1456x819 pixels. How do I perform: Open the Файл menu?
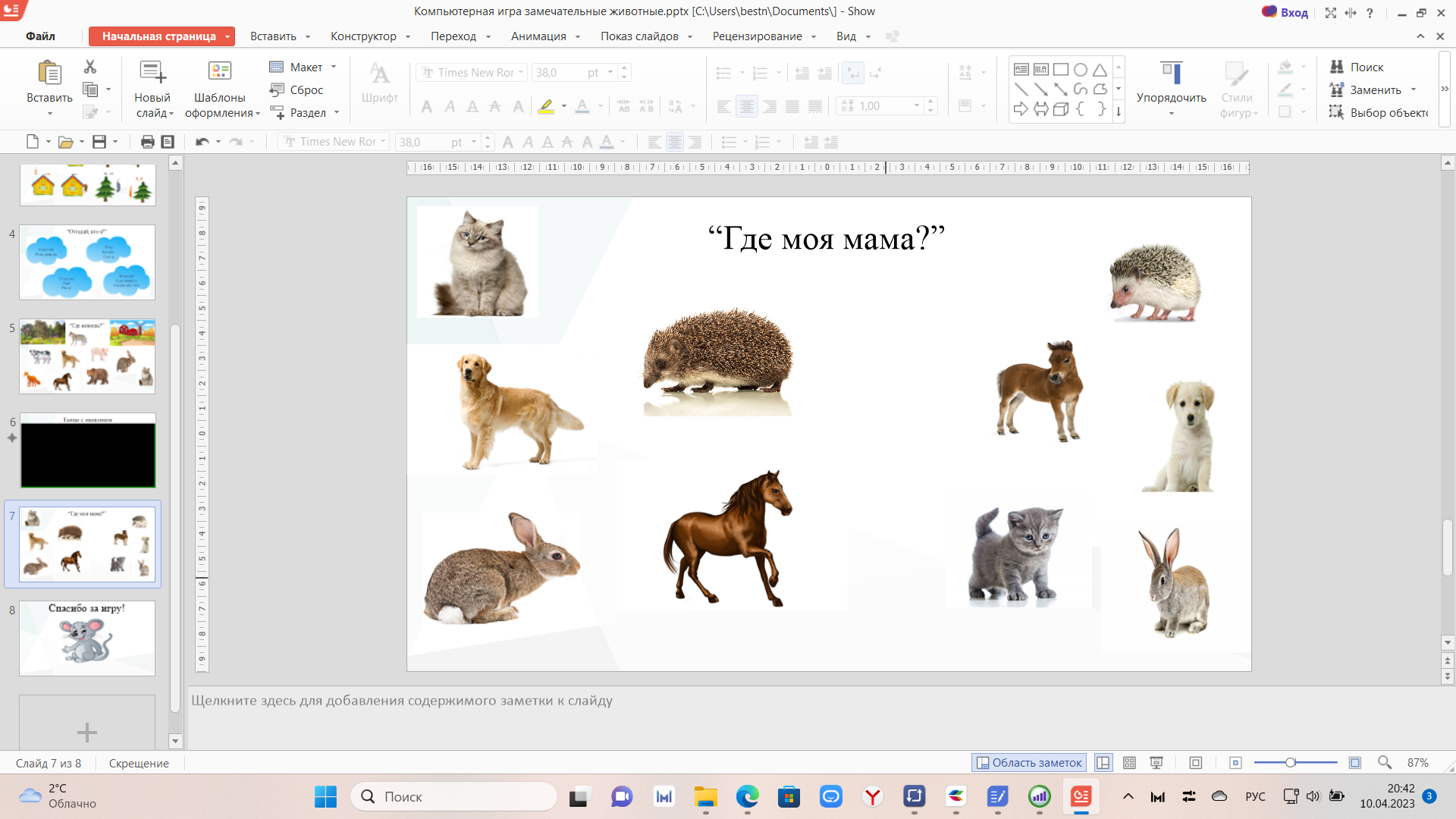coord(40,36)
